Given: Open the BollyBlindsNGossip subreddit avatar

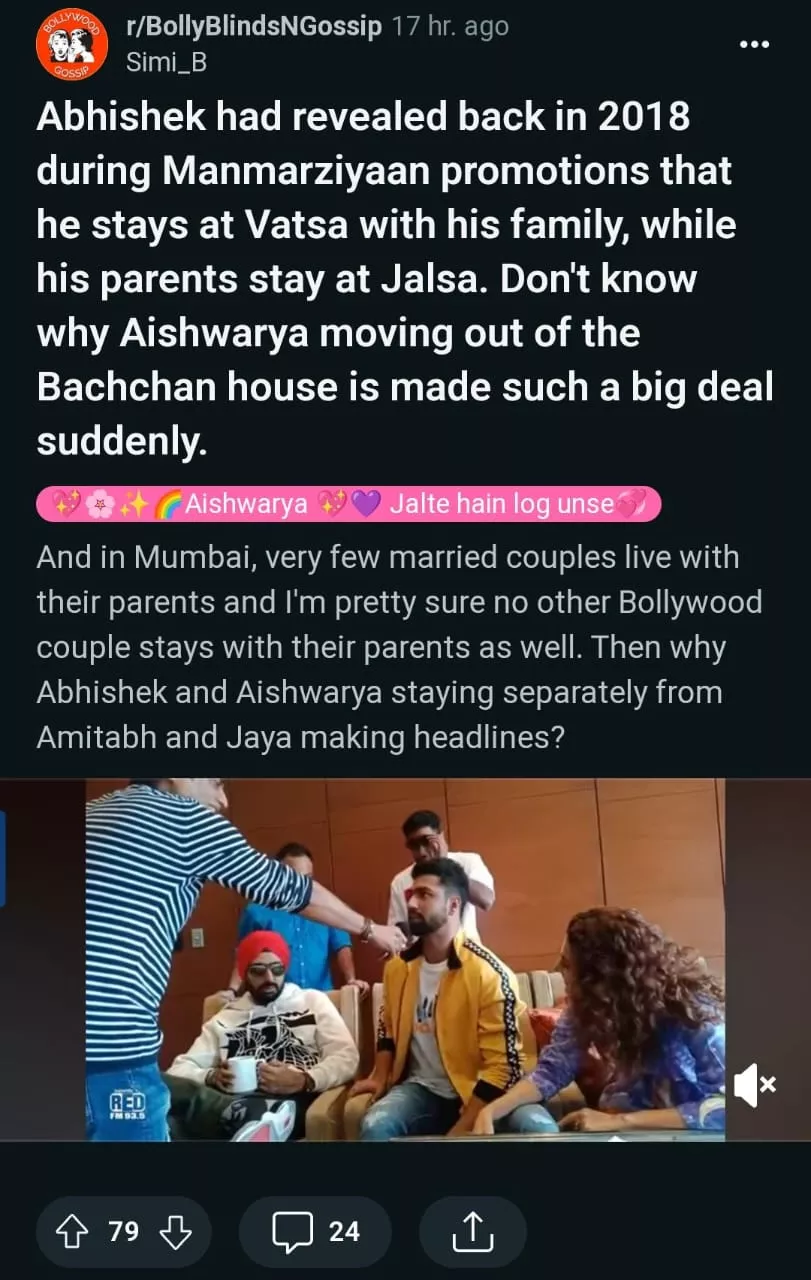Looking at the screenshot, I should click(71, 45).
